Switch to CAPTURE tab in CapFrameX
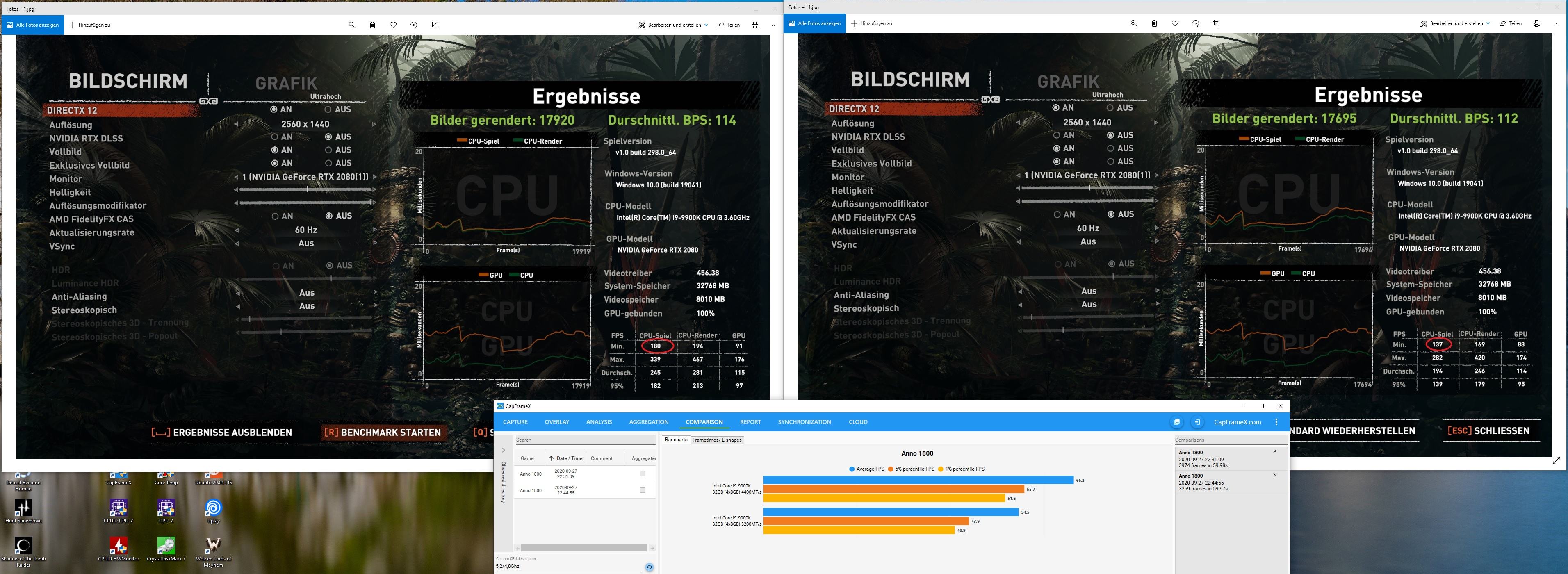The width and height of the screenshot is (1568, 574). pos(515,422)
